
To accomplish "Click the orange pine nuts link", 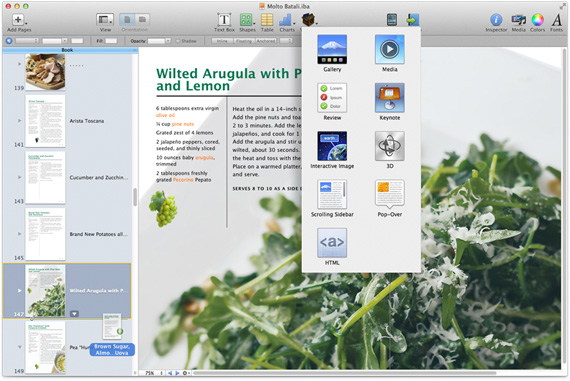I will pyautogui.click(x=183, y=124).
